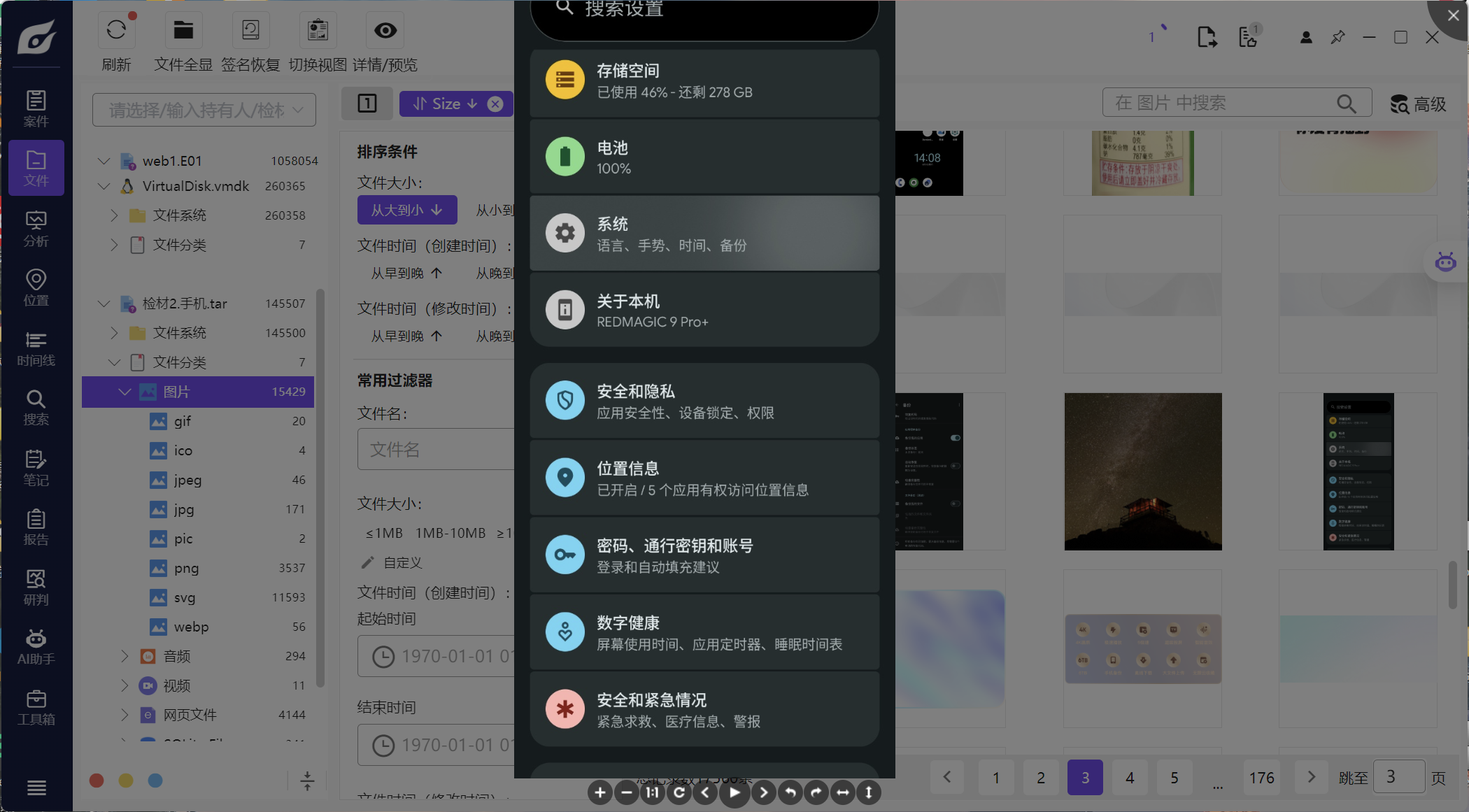Flip the preview image horizontally
Screen dimensions: 1469x812
coord(843,792)
